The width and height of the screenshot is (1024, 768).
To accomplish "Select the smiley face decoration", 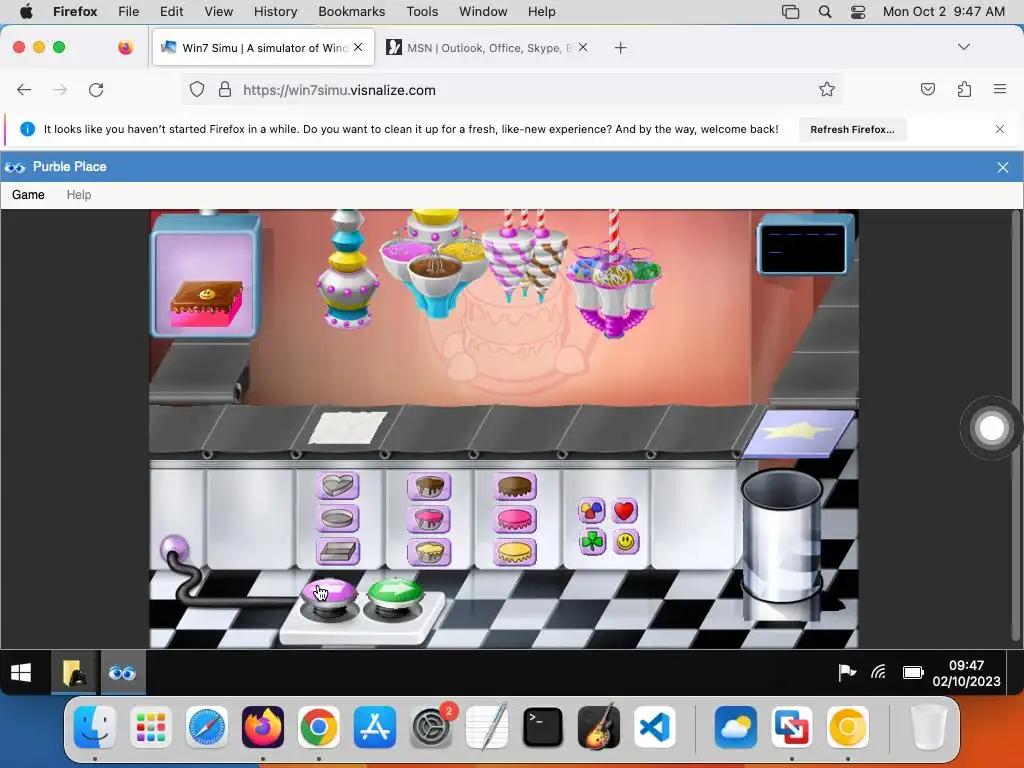I will [x=626, y=542].
